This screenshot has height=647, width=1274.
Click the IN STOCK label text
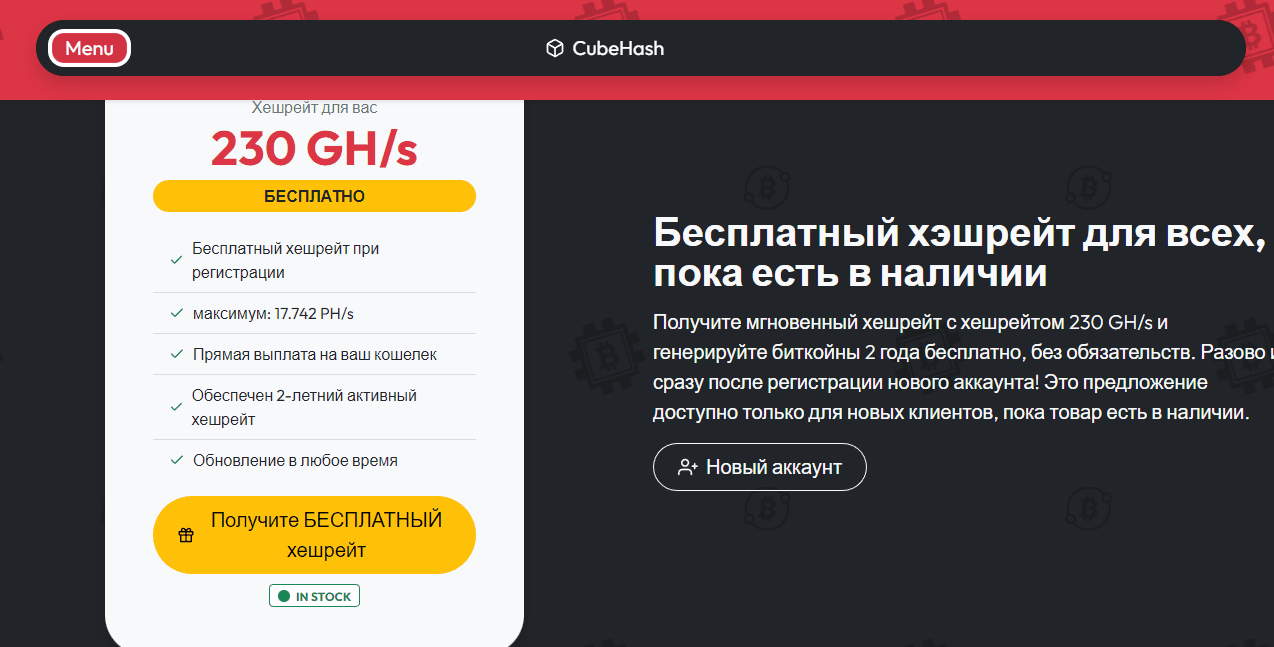click(323, 597)
